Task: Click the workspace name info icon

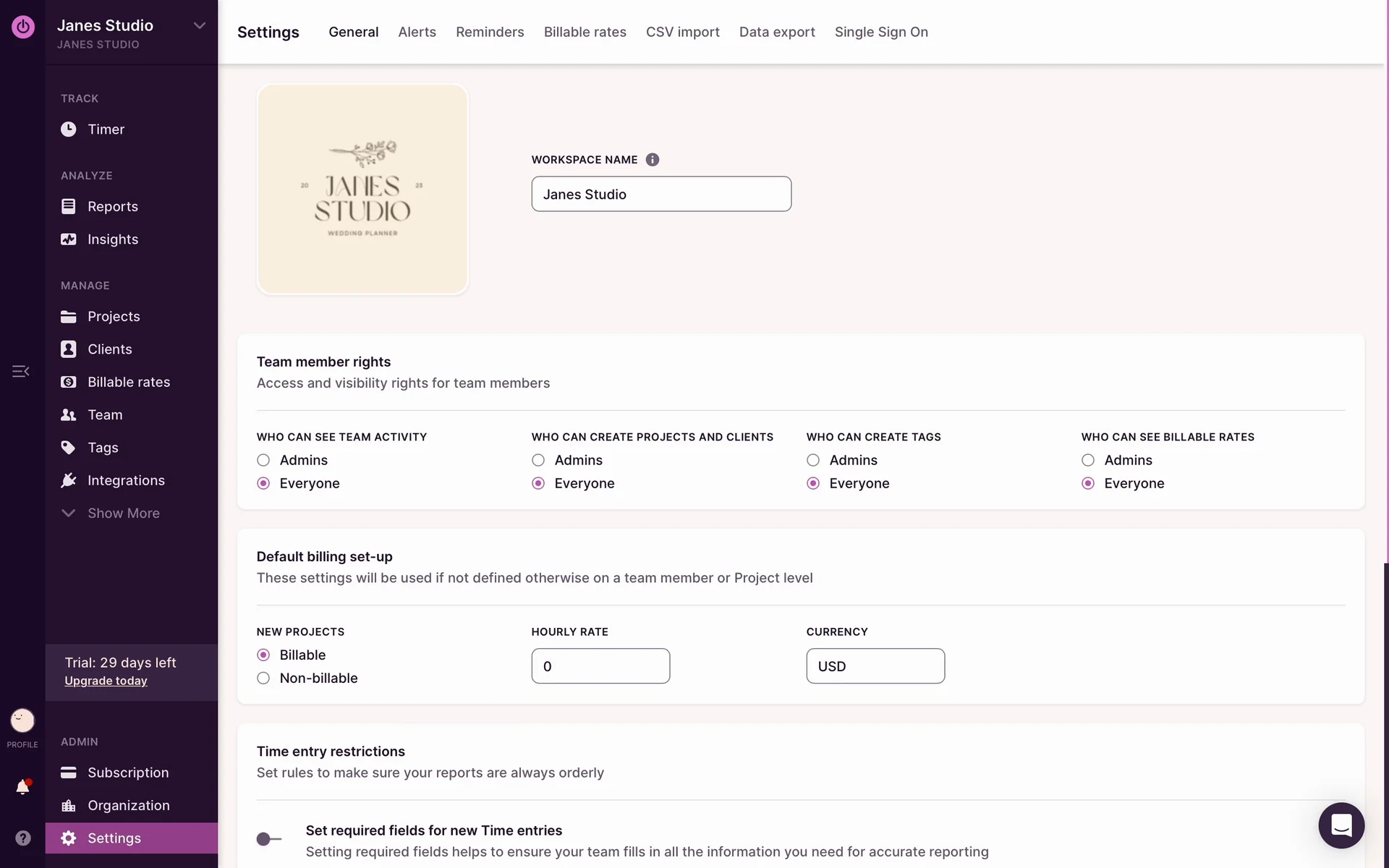Action: (x=652, y=160)
